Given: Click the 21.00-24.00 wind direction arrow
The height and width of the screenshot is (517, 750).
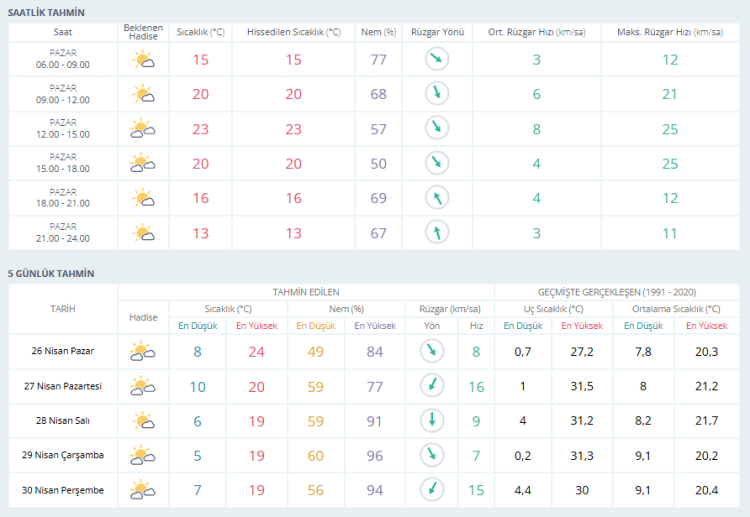Looking at the screenshot, I should pos(436,233).
